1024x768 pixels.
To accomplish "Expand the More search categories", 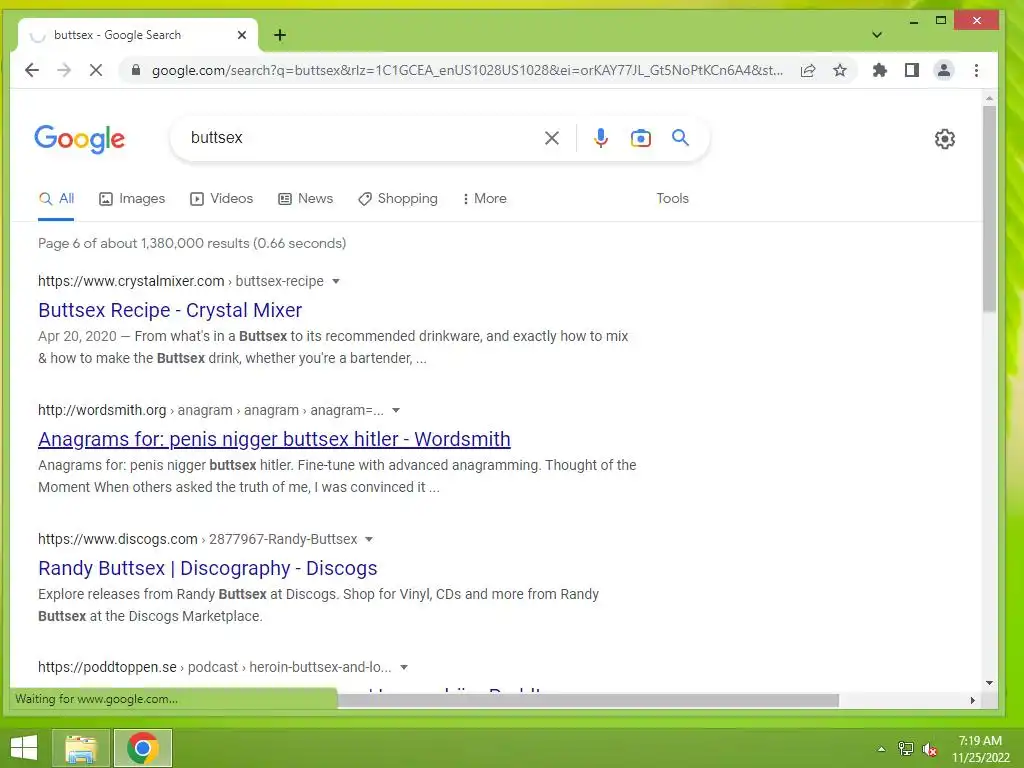I will pyautogui.click(x=484, y=199).
